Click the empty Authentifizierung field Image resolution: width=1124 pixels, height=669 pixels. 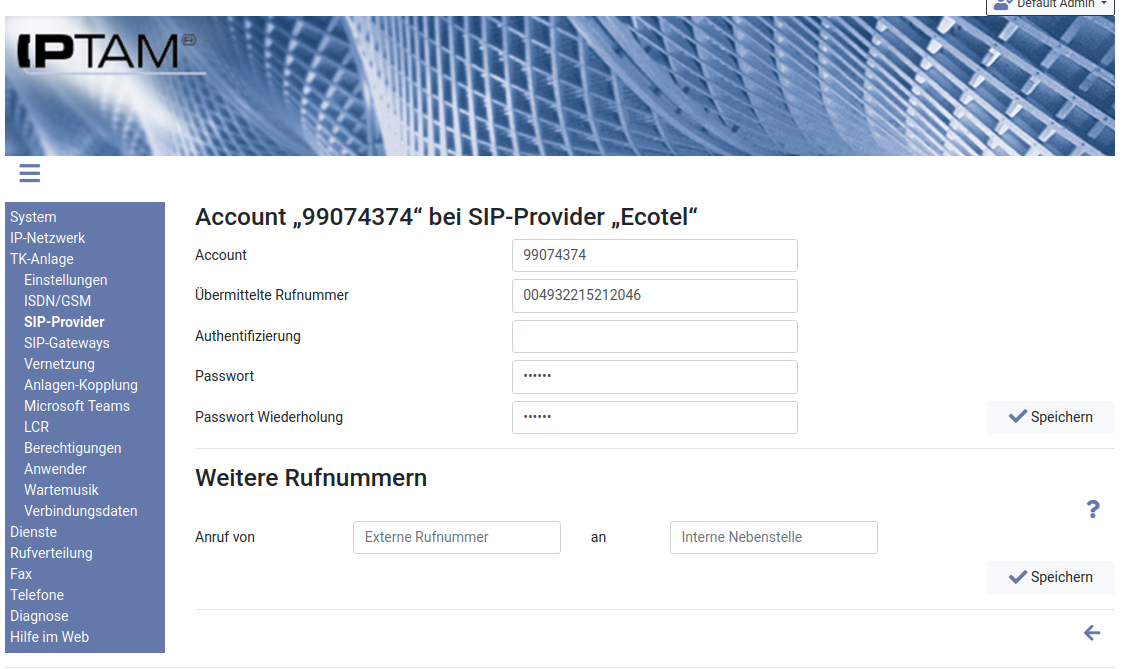tap(654, 336)
